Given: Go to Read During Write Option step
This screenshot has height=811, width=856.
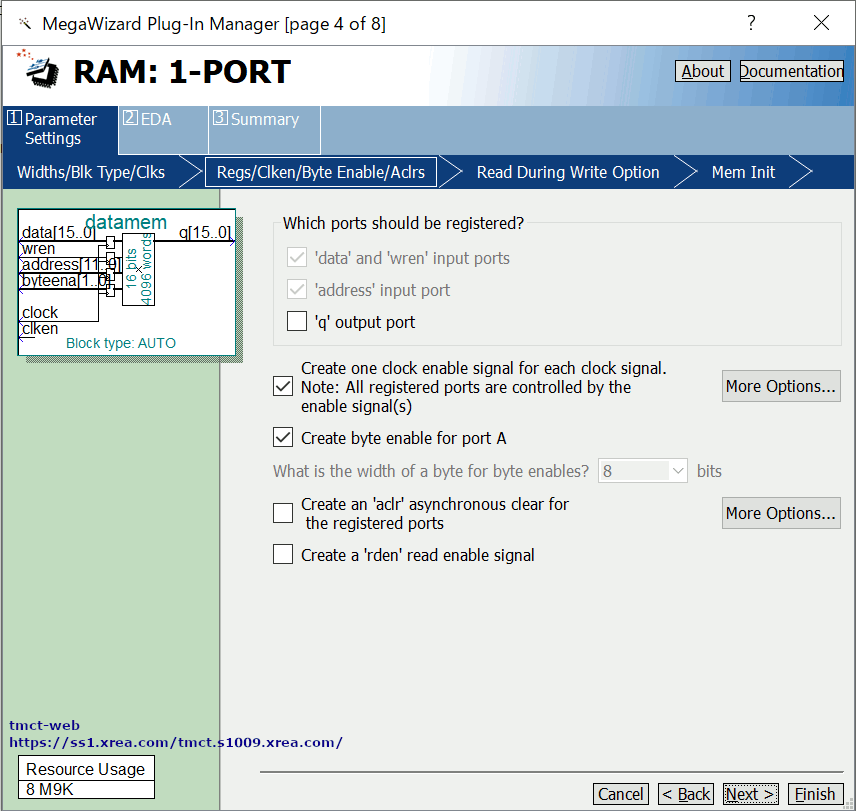Looking at the screenshot, I should click(568, 172).
